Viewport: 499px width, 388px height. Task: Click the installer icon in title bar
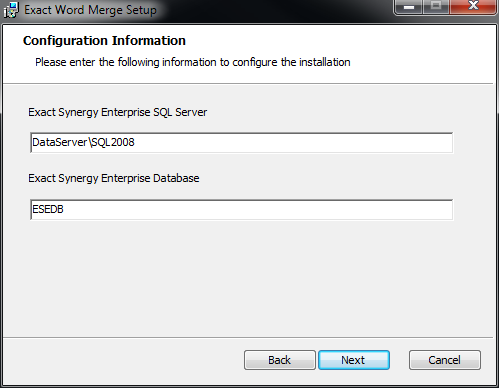pos(11,10)
